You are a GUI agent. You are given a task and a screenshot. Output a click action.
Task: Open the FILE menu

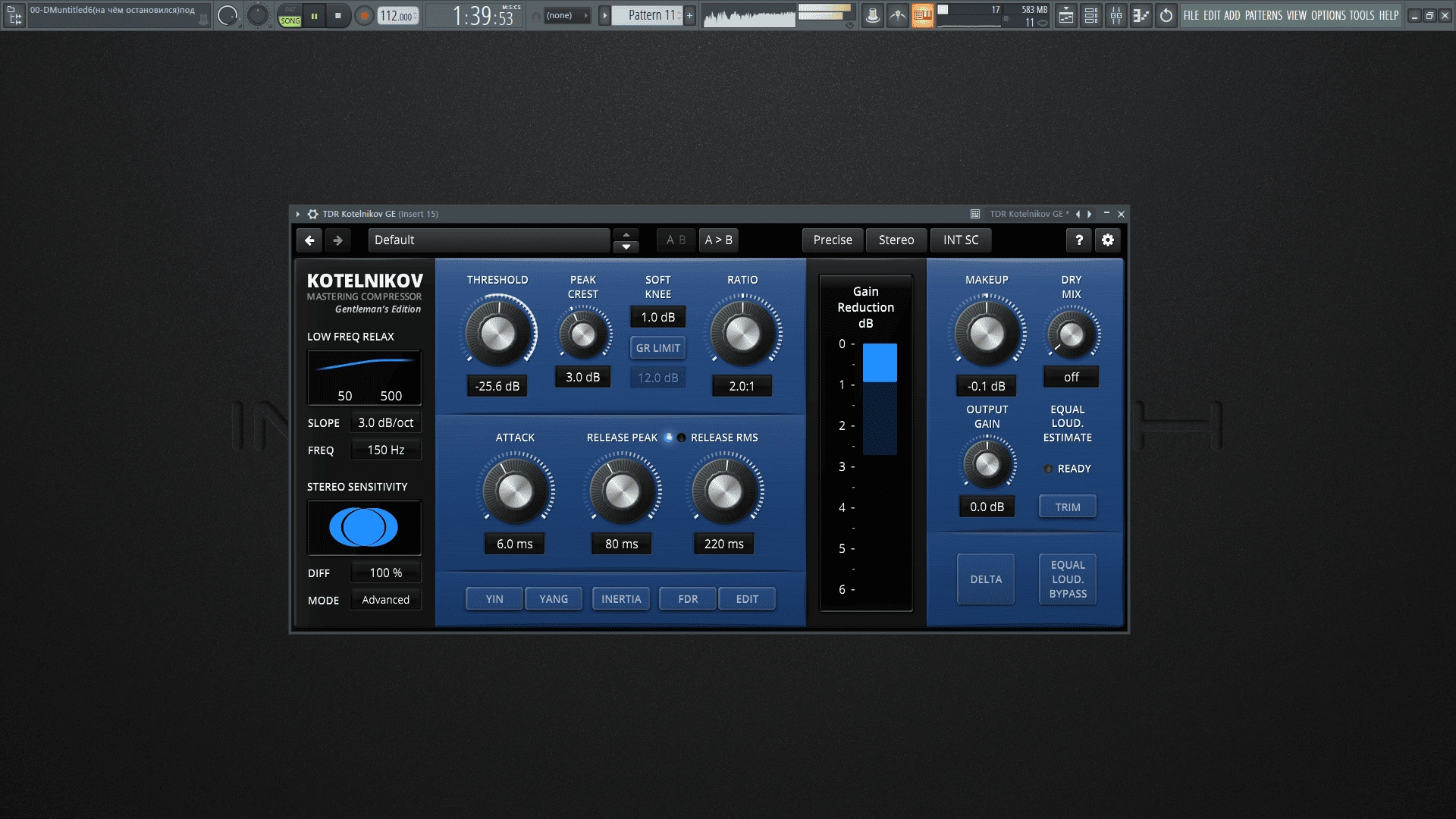[x=1191, y=15]
